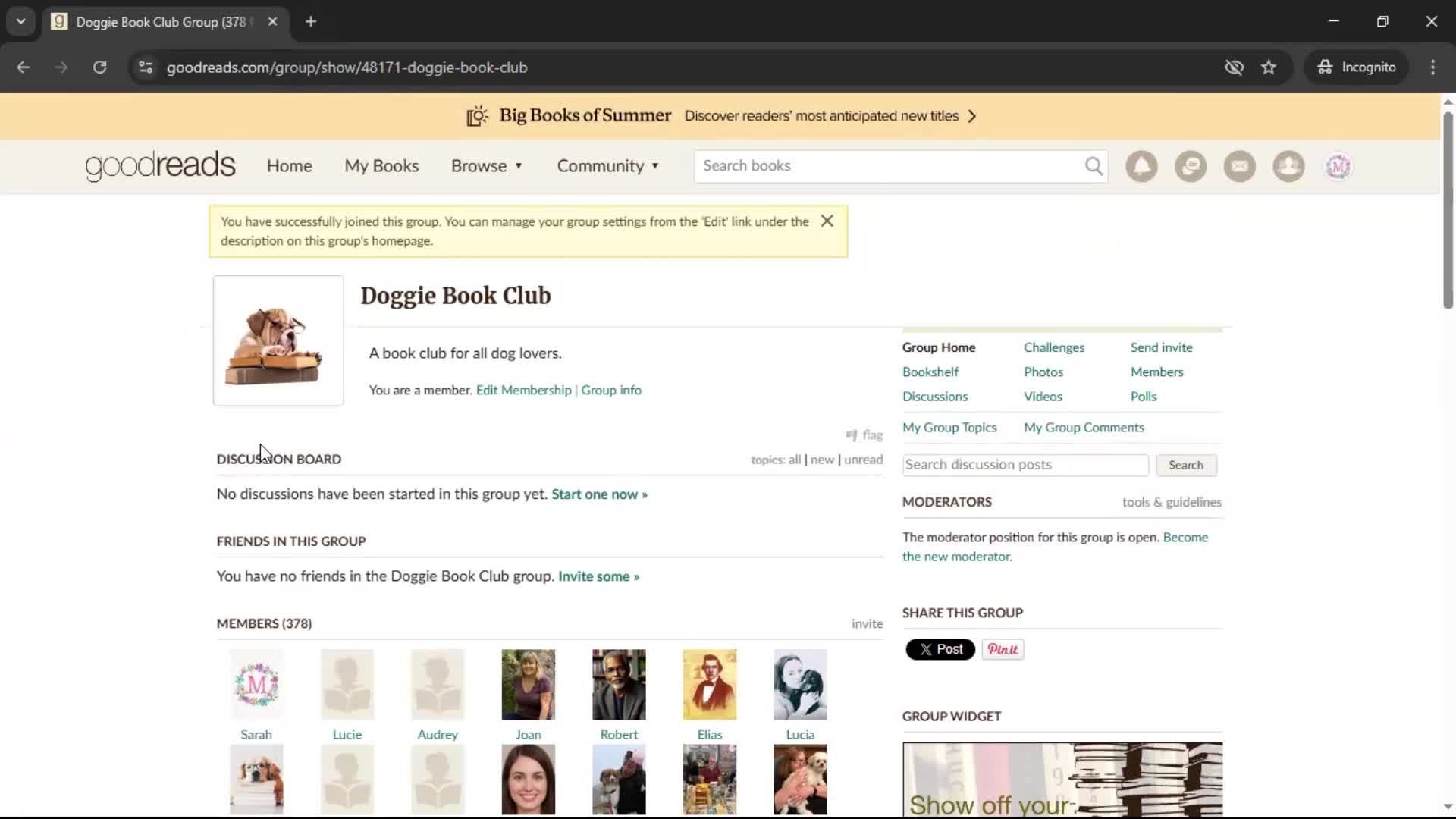This screenshot has width=1456, height=819.
Task: Open the Members group link
Action: pos(1156,372)
